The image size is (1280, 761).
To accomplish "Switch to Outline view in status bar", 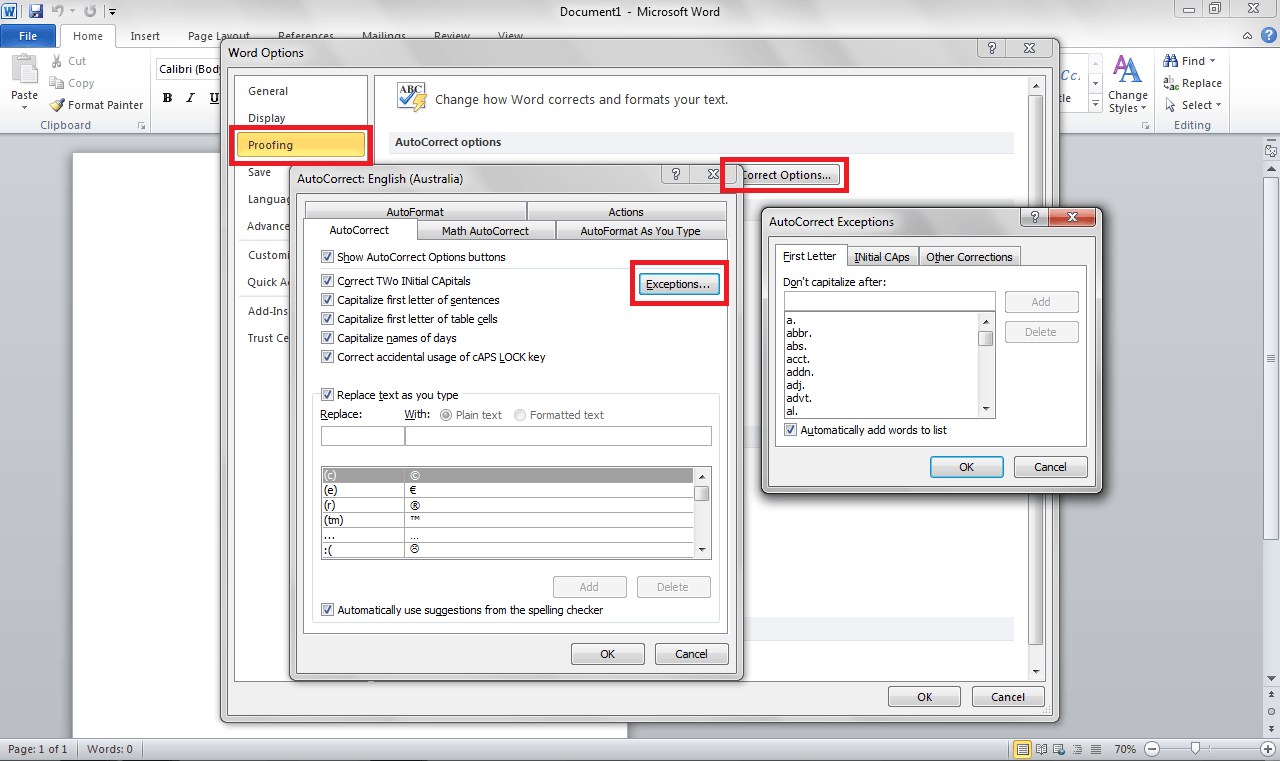I will (1078, 749).
